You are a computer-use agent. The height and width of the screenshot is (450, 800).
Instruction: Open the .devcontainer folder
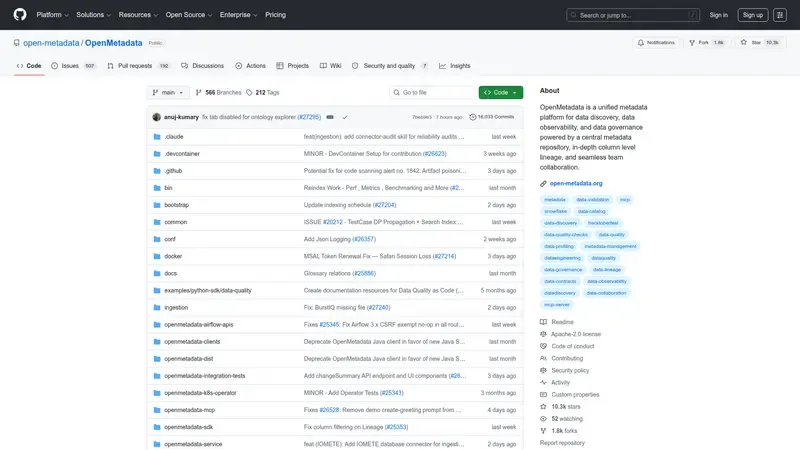182,154
